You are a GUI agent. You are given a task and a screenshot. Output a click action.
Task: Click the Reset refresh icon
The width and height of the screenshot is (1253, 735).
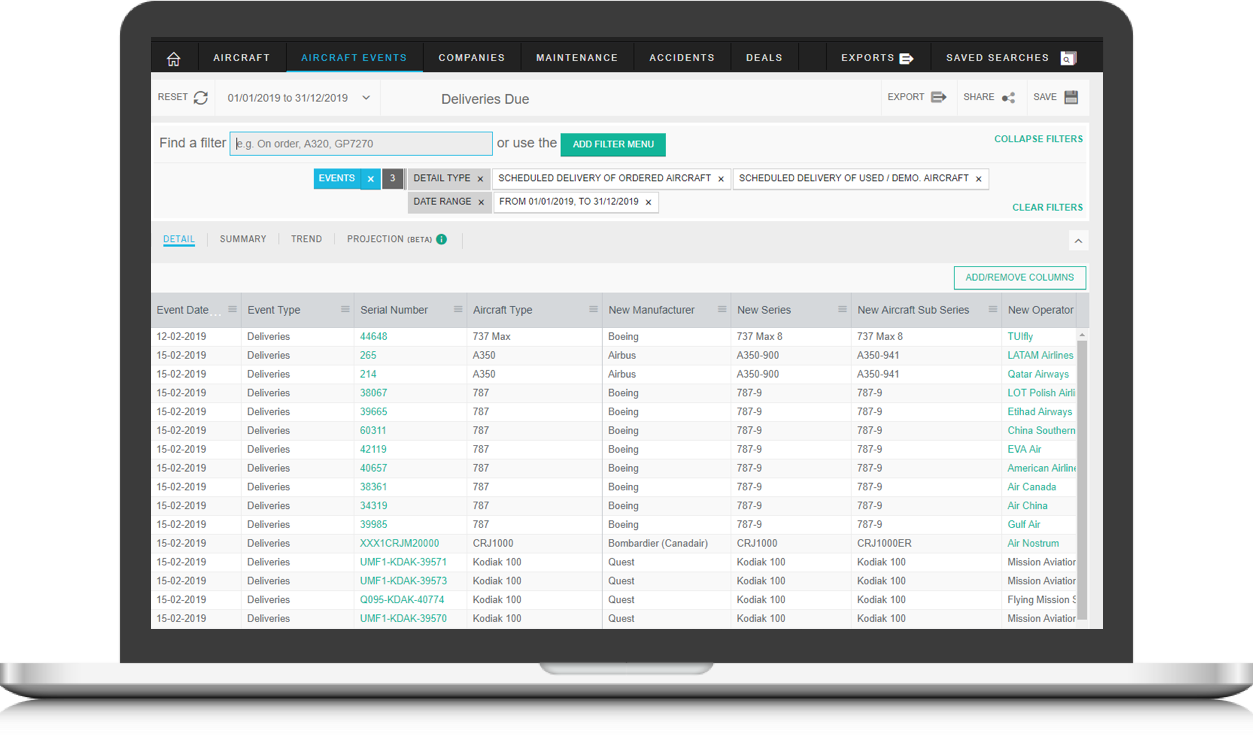[201, 98]
